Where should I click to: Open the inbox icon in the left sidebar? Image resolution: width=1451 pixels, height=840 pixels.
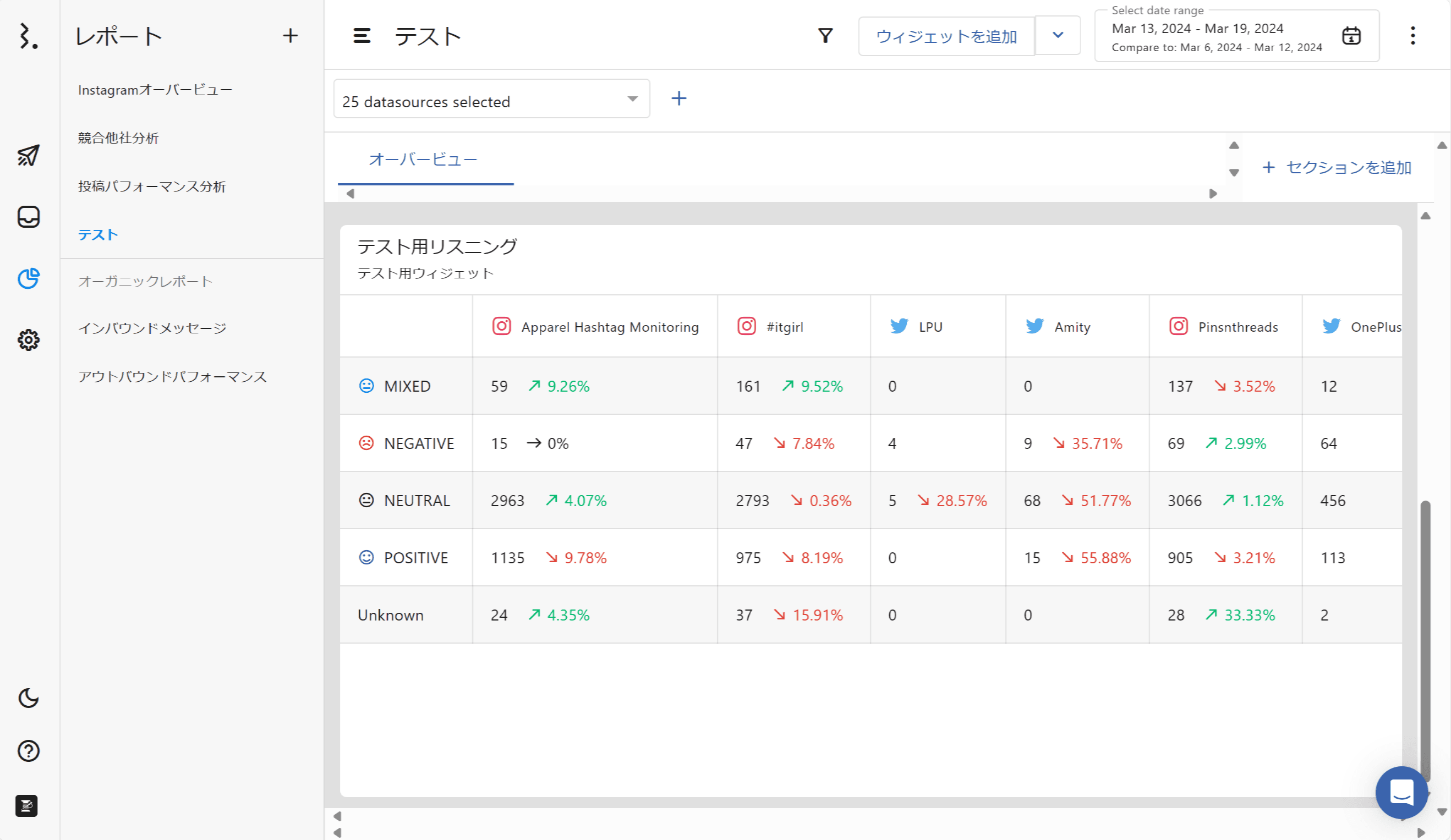tap(28, 217)
